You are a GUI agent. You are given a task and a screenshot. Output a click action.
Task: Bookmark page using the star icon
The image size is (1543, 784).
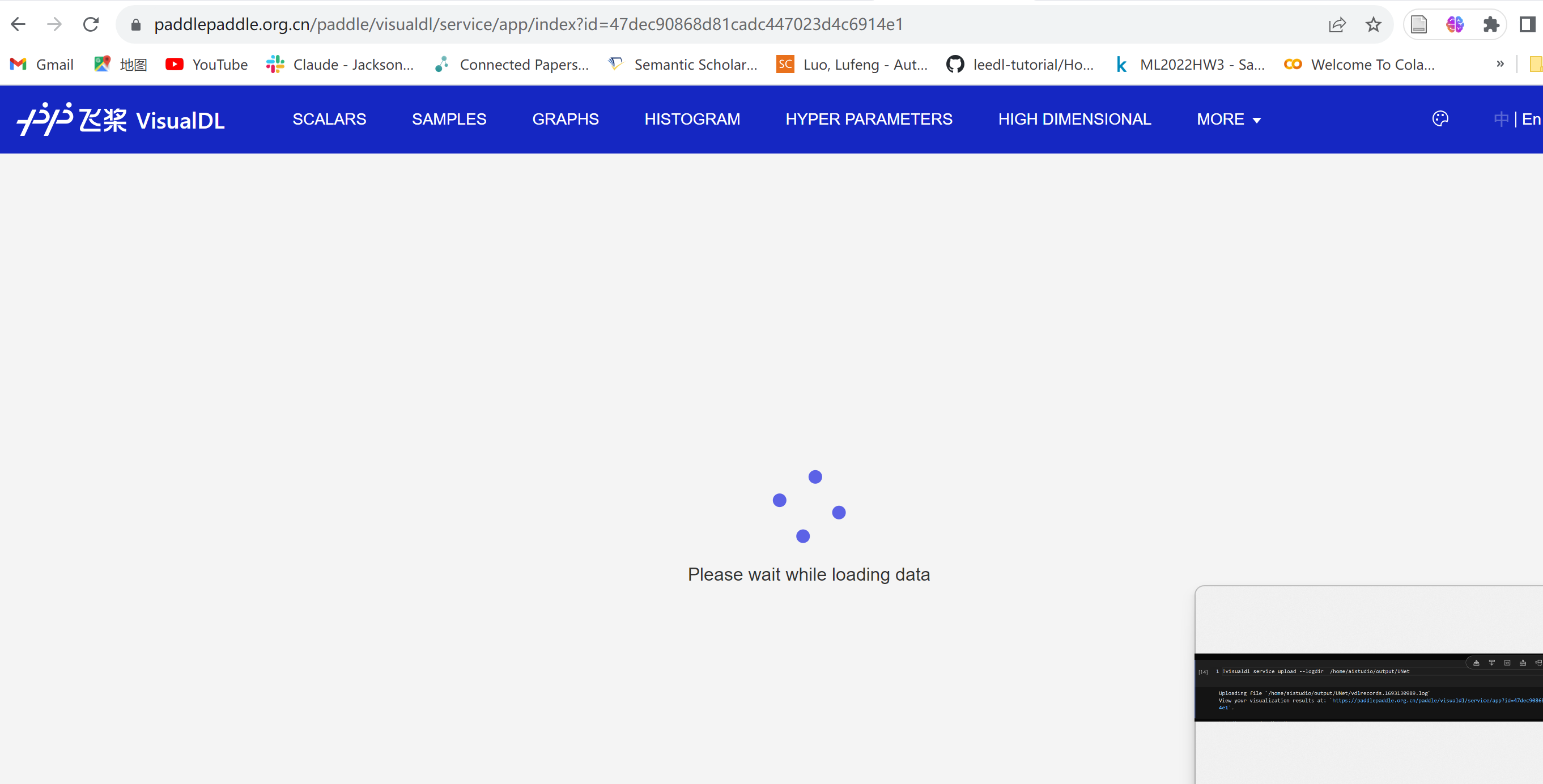coord(1373,24)
